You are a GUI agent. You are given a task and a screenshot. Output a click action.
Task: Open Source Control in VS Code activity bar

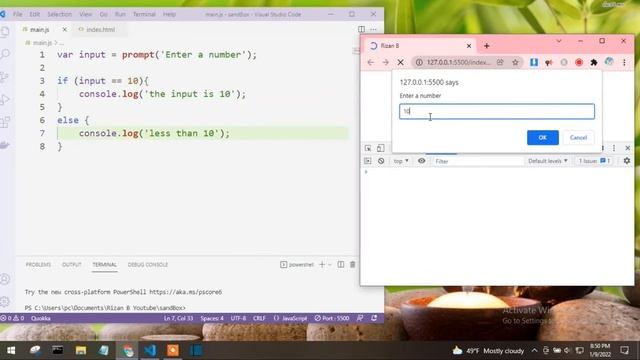point(5,76)
